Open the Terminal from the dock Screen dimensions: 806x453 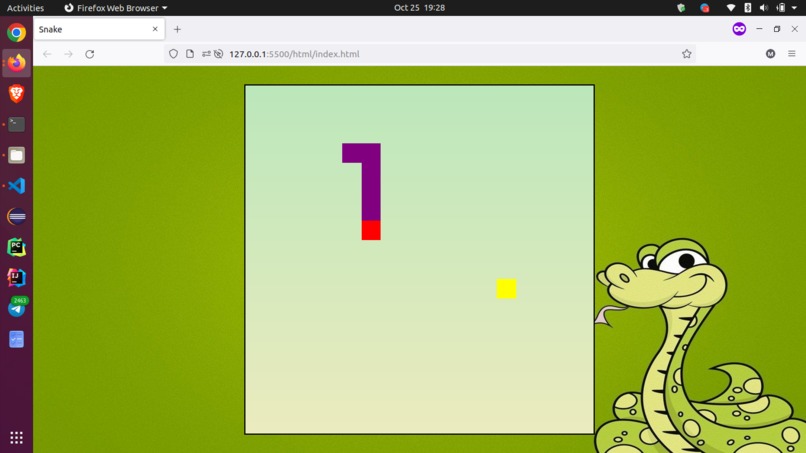(16, 124)
